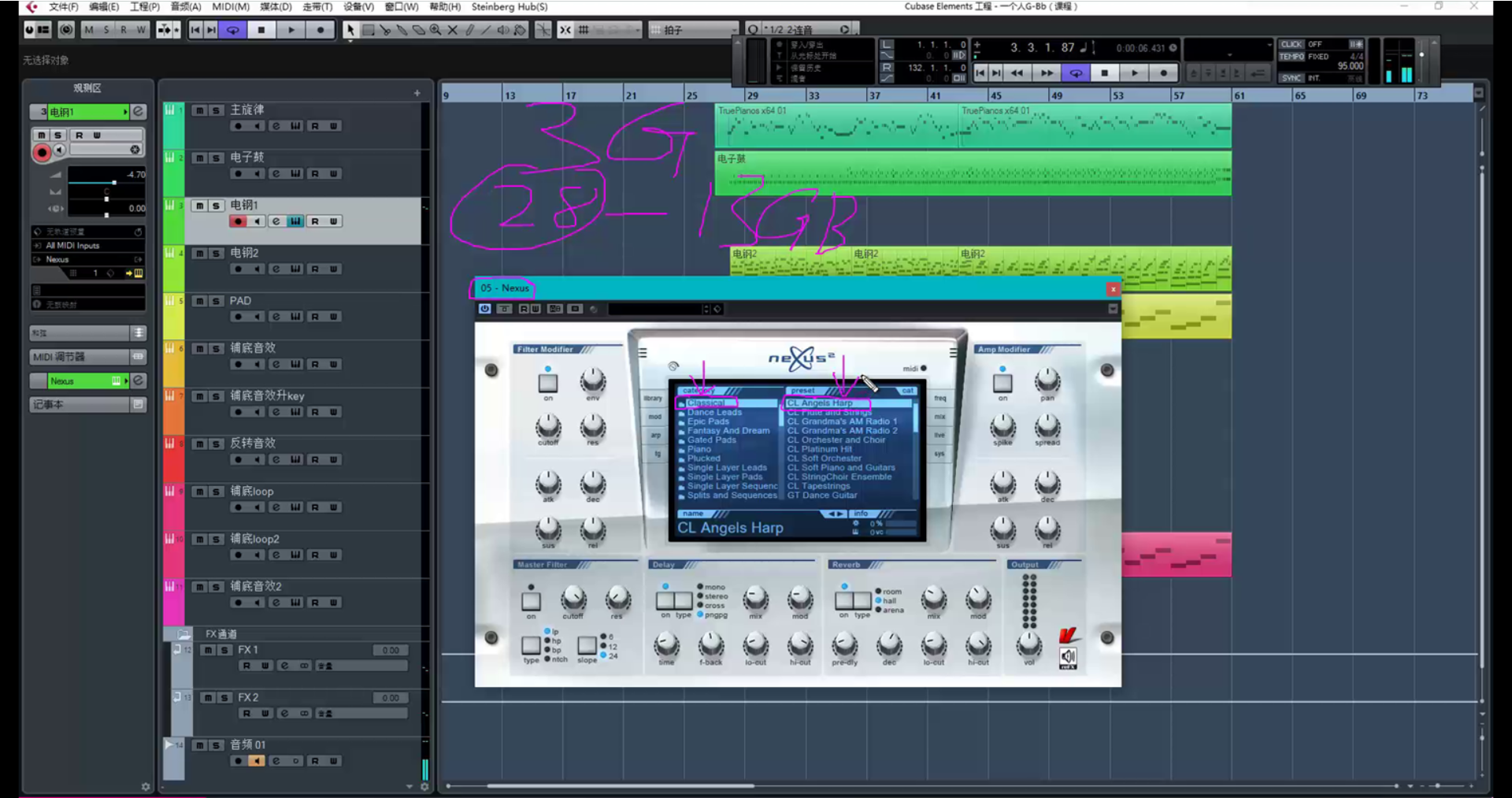Viewport: 1512px width, 798px height.
Task: Click the inspector volume fader handle
Action: point(113,183)
